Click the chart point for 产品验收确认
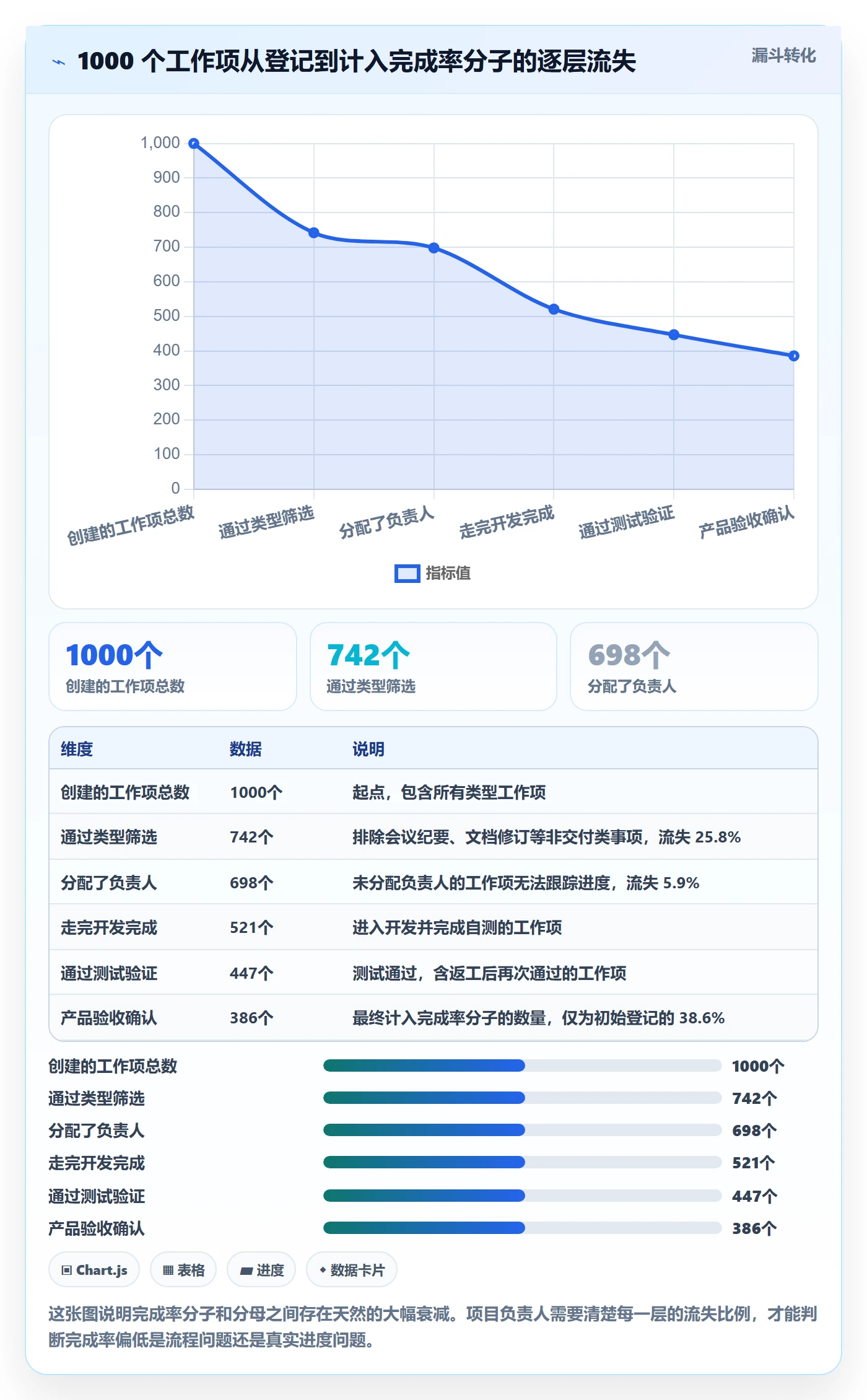867x1400 pixels. (794, 356)
